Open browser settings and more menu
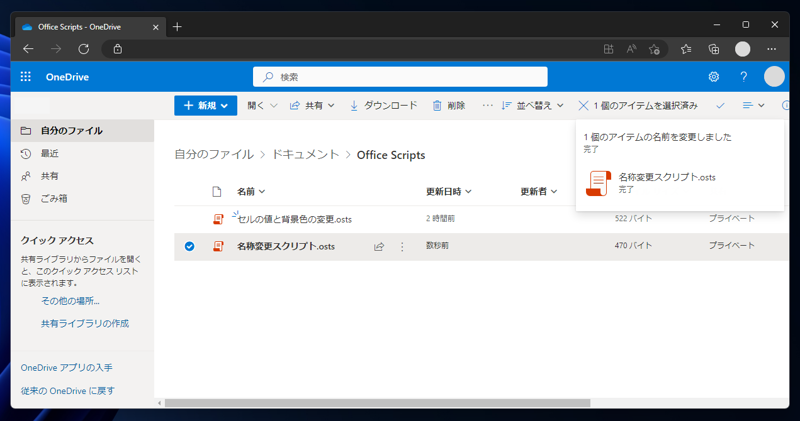This screenshot has width=800, height=421. pos(771,49)
